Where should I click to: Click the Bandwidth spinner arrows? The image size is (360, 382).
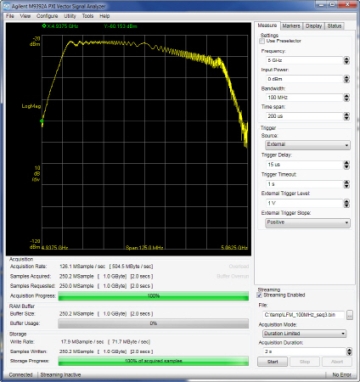point(347,98)
